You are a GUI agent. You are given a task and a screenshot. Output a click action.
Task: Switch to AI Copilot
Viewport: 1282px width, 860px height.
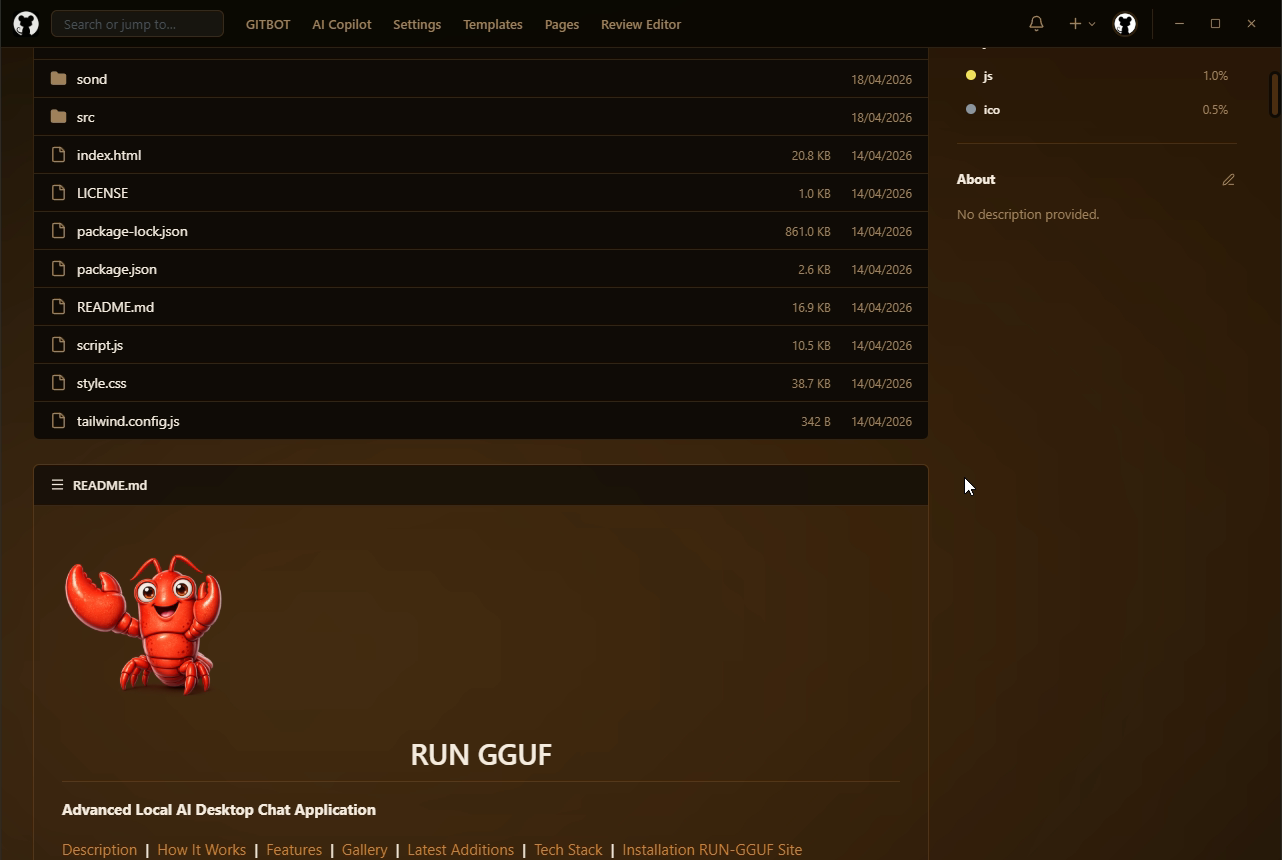tap(341, 24)
